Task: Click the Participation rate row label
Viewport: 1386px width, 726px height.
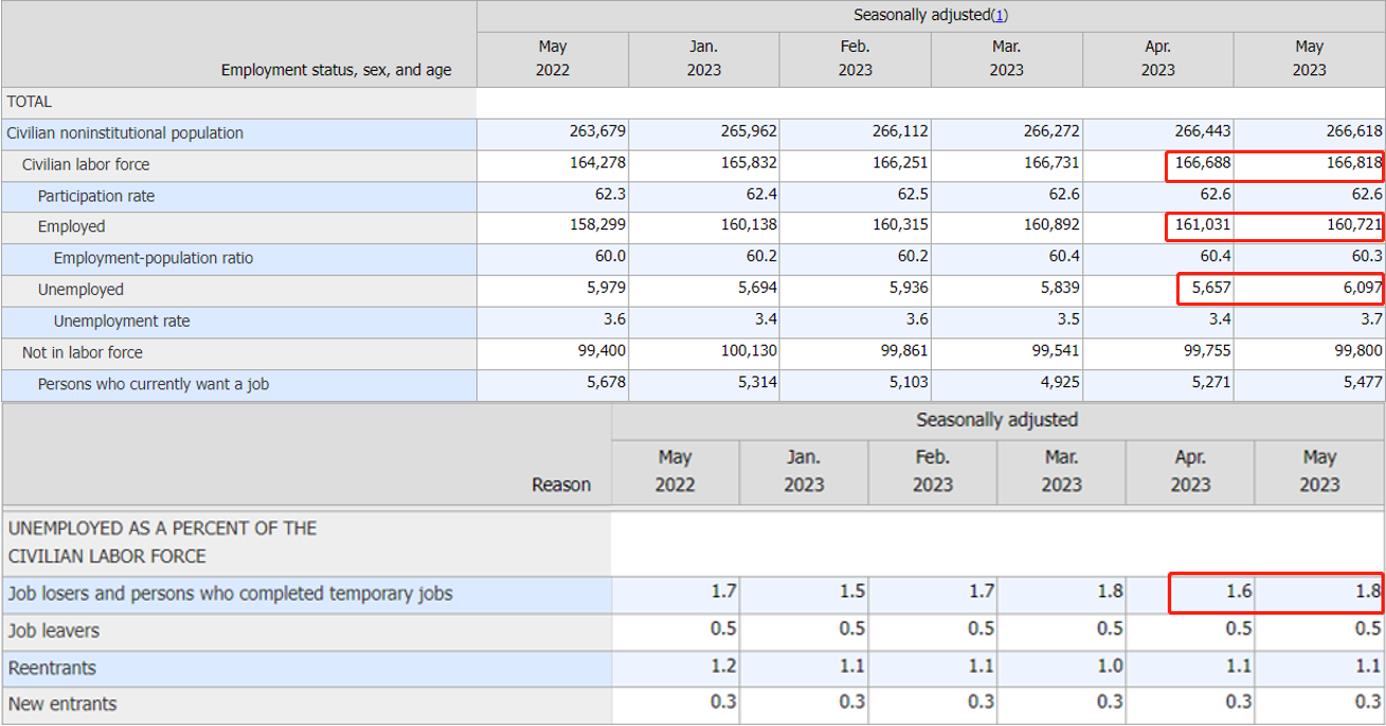Action: (96, 196)
